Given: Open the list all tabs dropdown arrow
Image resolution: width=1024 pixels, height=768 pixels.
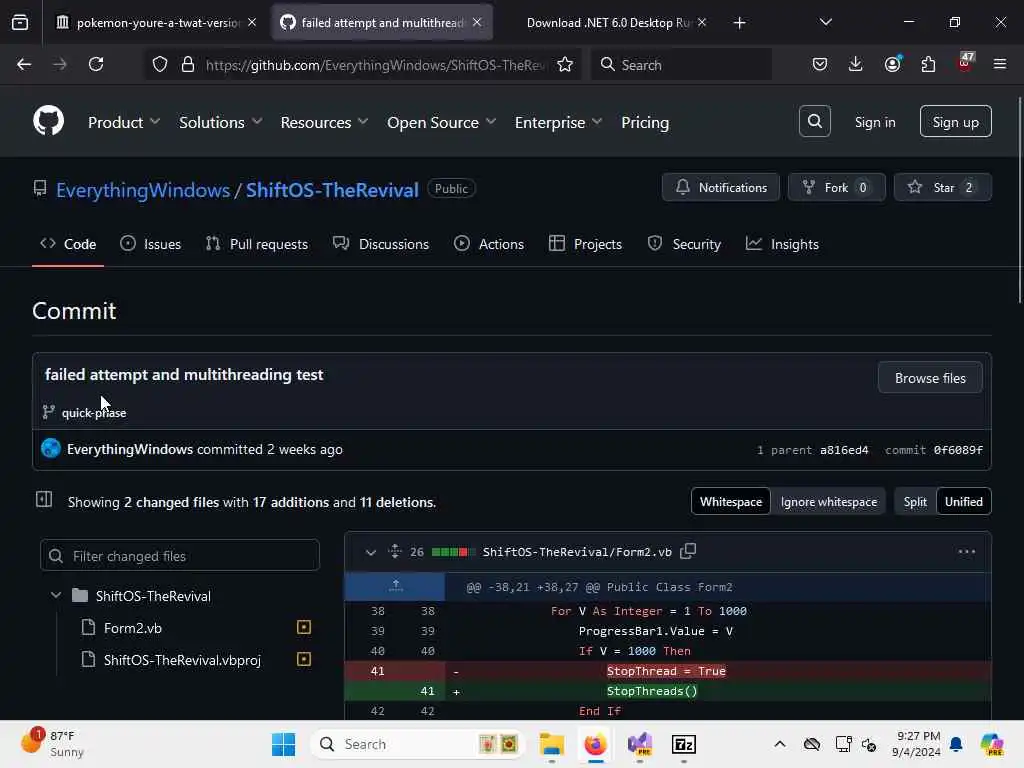Looking at the screenshot, I should point(825,23).
